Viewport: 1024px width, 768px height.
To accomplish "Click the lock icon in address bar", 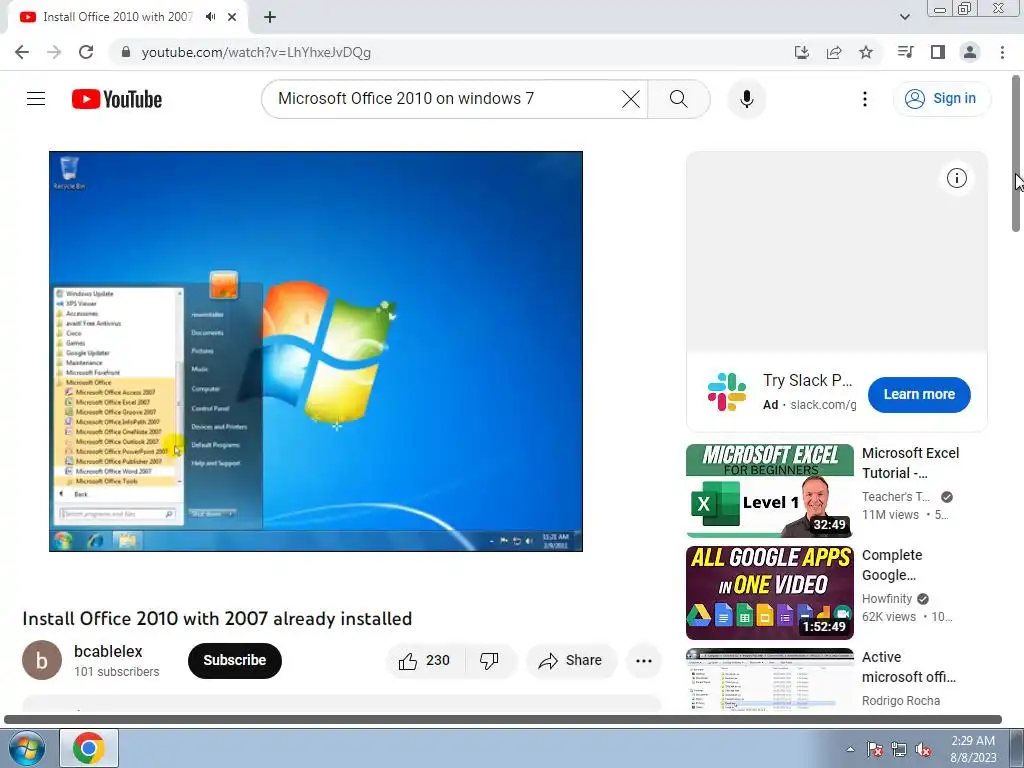I will click(x=126, y=52).
